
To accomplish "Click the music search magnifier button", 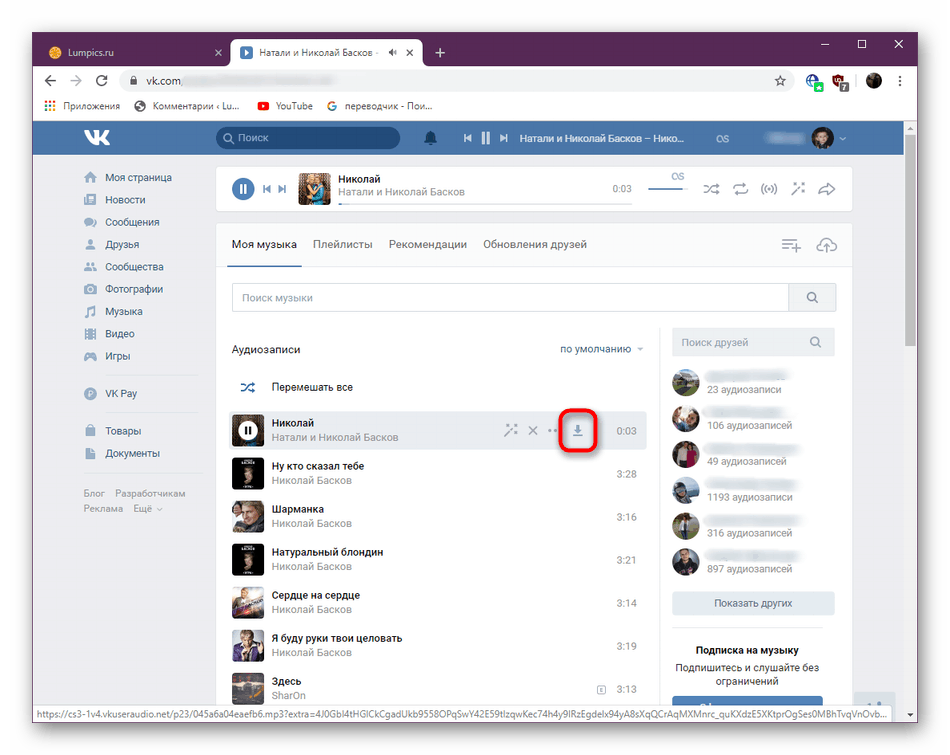I will click(x=812, y=298).
